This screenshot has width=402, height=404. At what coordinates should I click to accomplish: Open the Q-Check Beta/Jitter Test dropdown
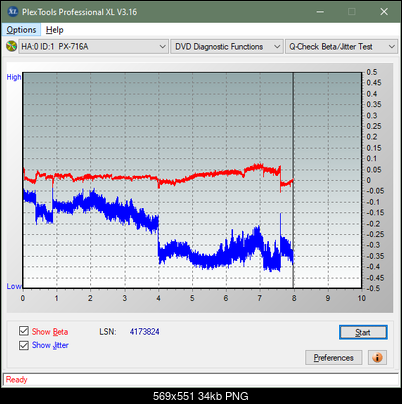coord(341,47)
